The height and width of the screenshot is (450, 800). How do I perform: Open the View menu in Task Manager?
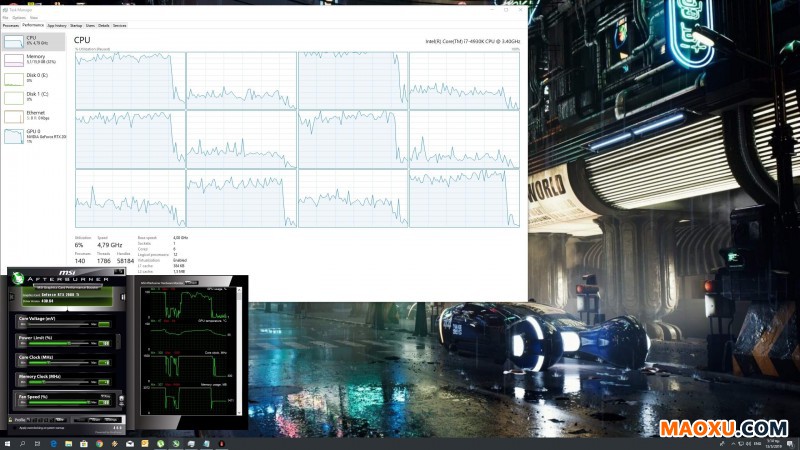click(33, 17)
